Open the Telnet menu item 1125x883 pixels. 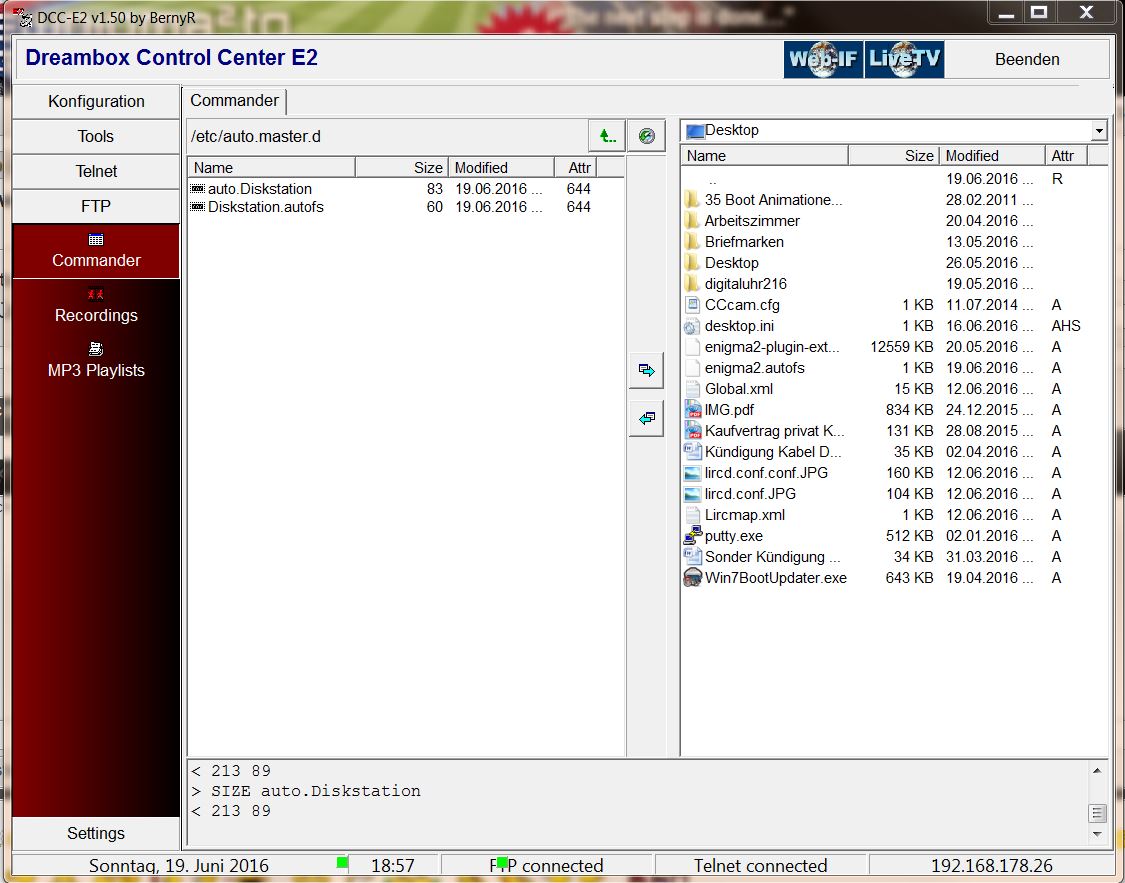coord(96,171)
